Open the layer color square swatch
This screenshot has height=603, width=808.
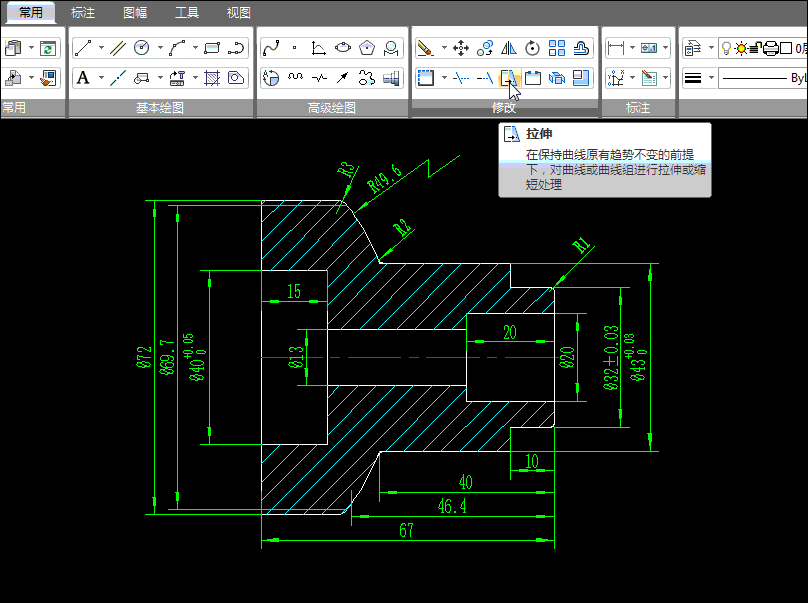786,48
